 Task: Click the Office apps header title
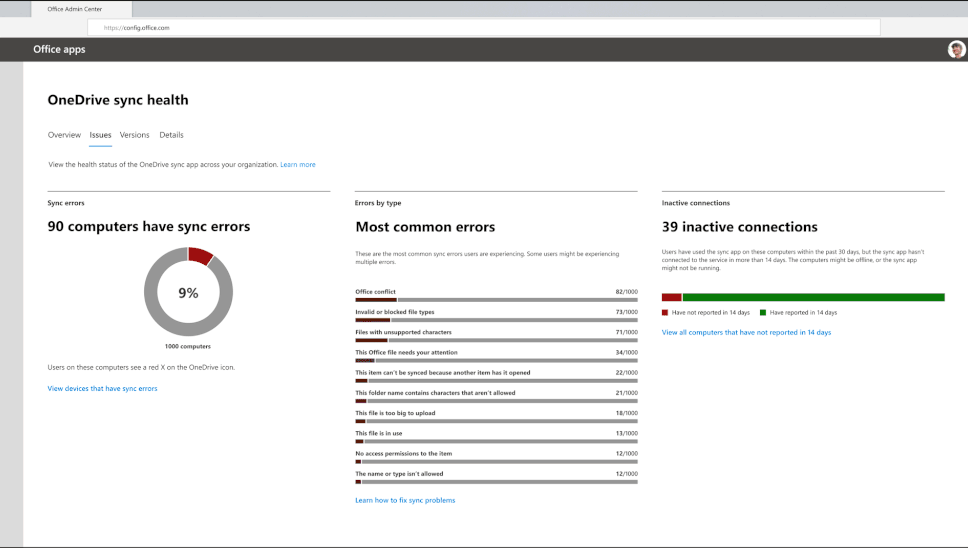[x=59, y=50]
